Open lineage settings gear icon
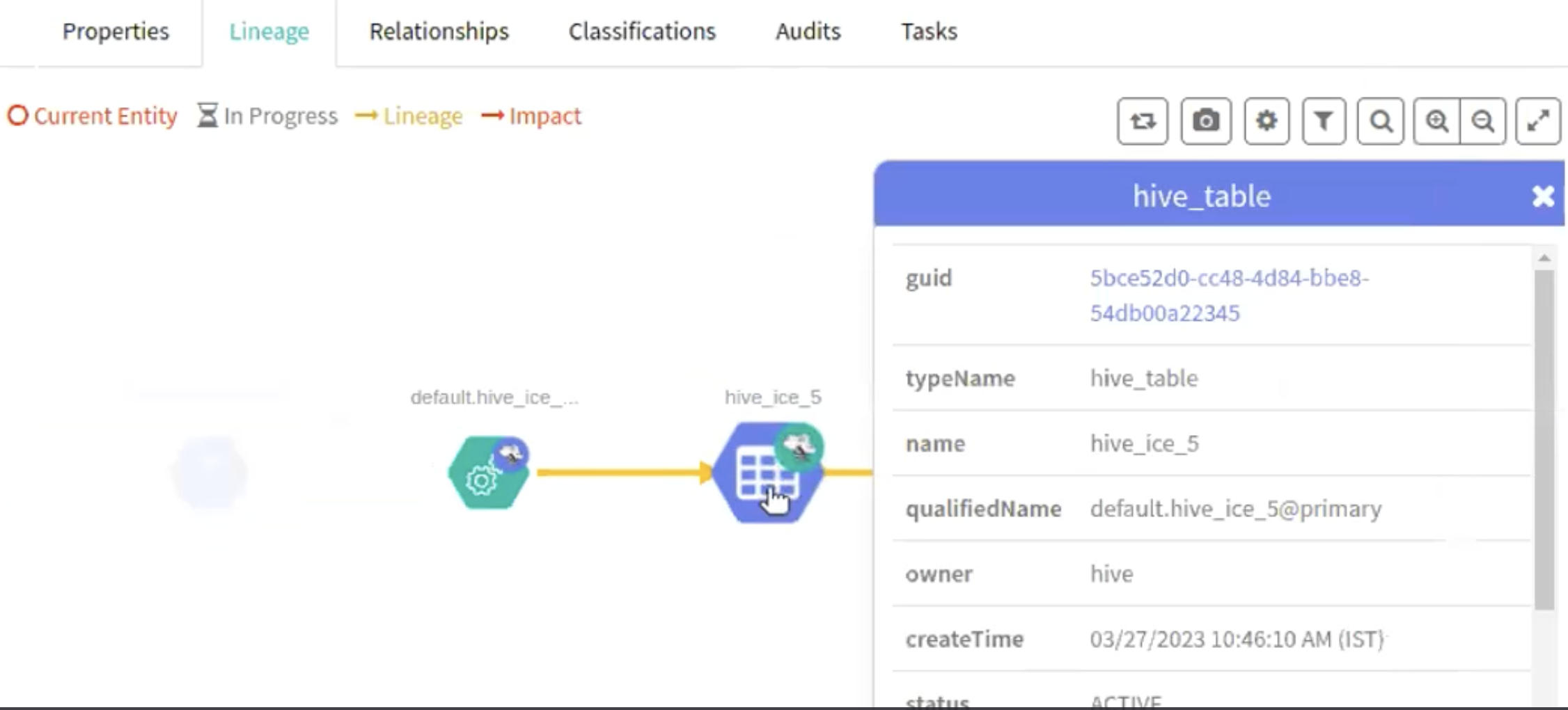The image size is (1568, 710). [x=1266, y=121]
